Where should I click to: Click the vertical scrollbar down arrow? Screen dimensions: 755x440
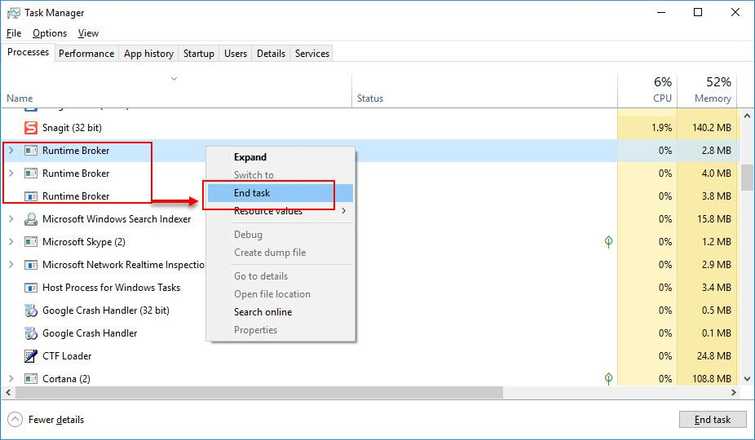click(x=747, y=379)
